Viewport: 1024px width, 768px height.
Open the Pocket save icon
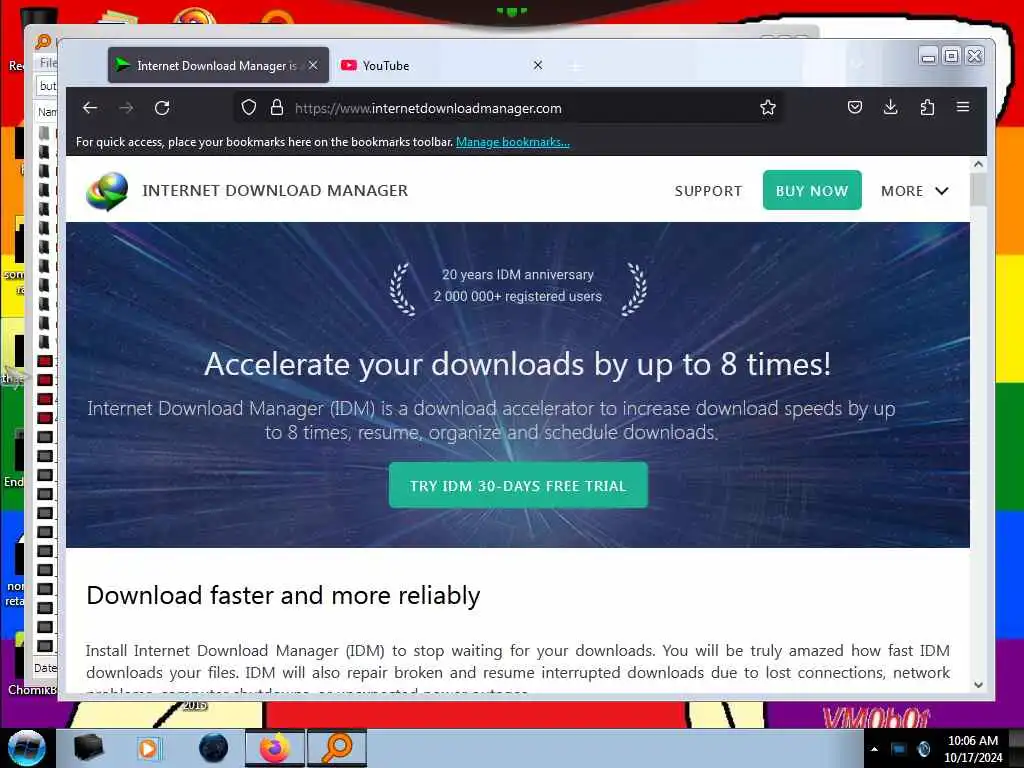(855, 107)
